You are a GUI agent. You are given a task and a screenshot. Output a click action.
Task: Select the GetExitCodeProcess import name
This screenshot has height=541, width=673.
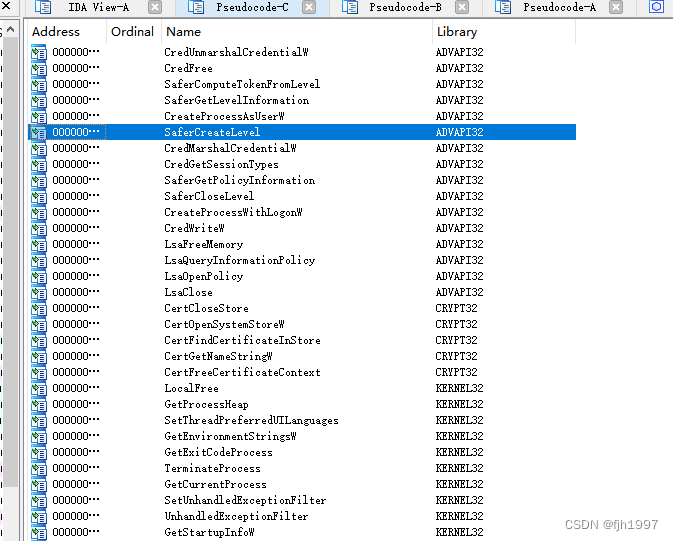click(218, 452)
